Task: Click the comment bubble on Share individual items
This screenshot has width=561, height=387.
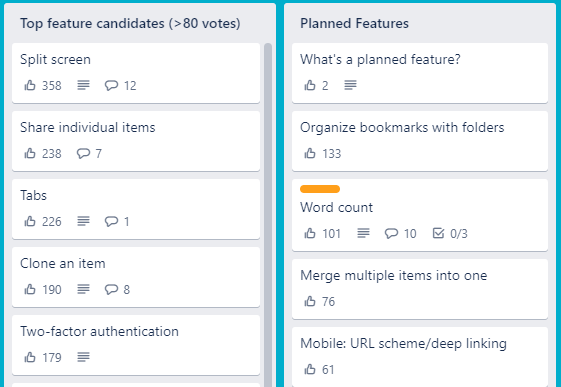Action: (83, 153)
